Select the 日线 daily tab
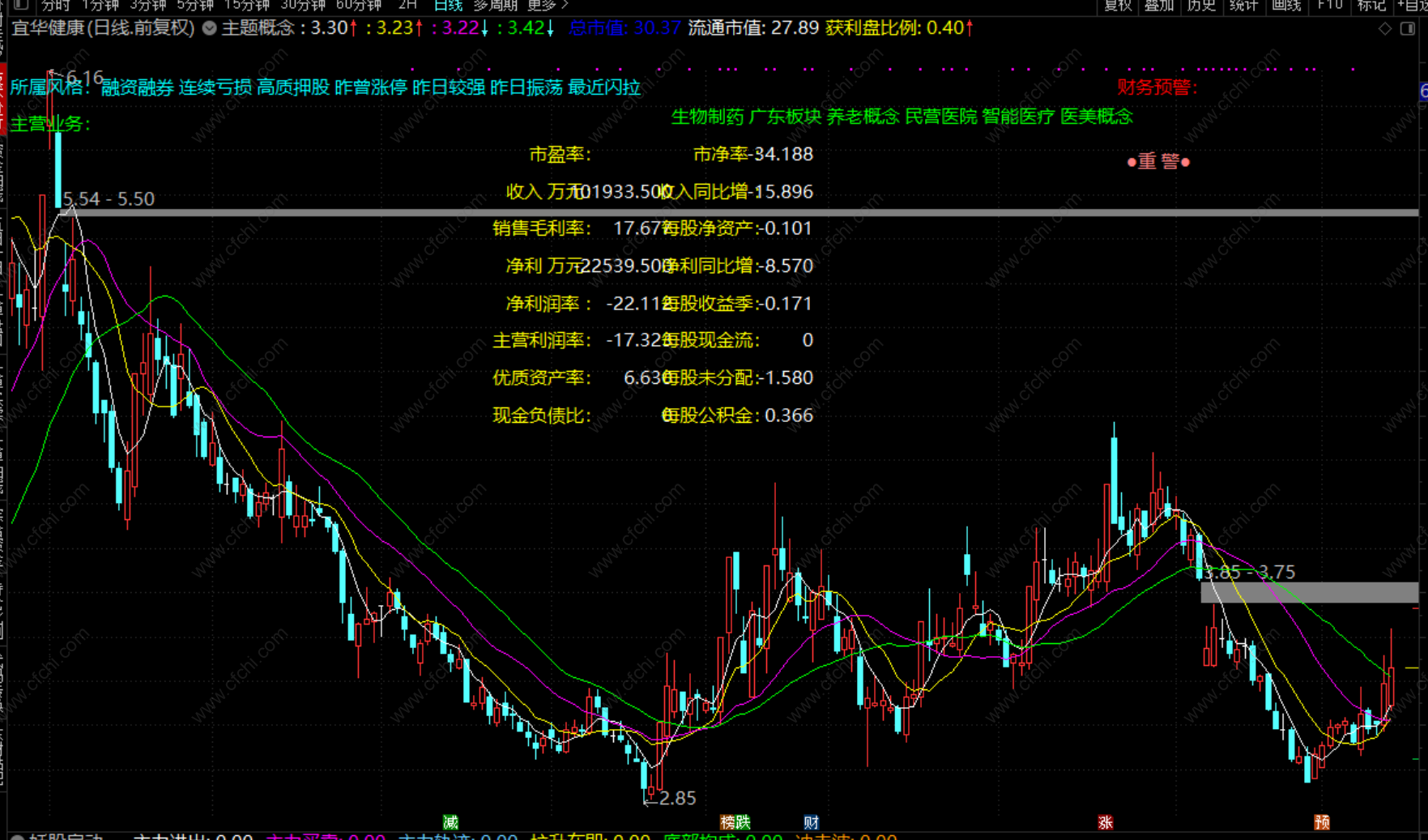Image resolution: width=1428 pixels, height=840 pixels. click(448, 5)
